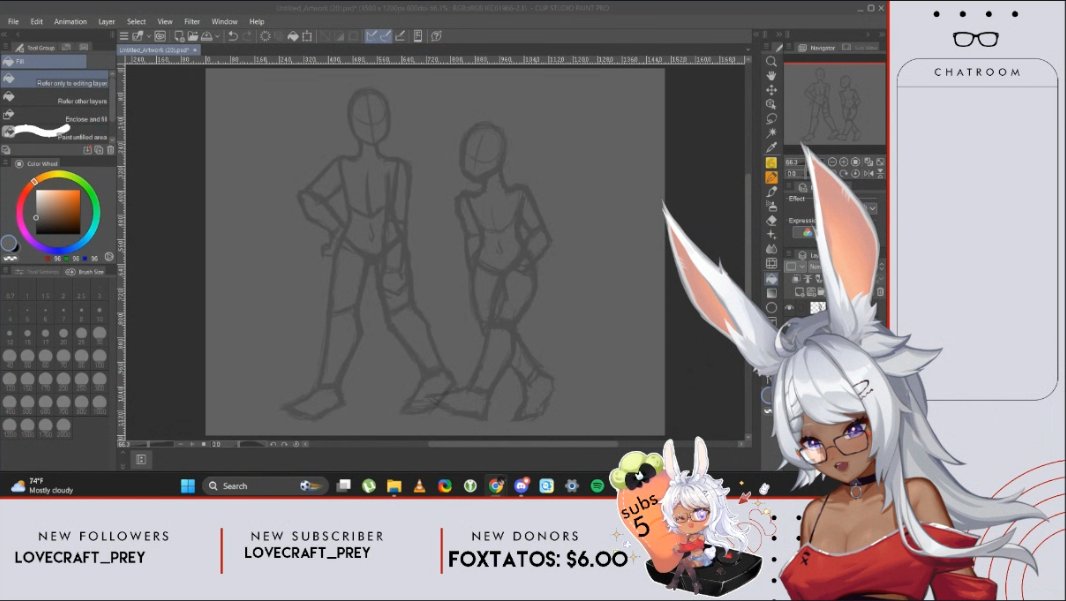Select the Fill bucket tool in toolbar

pyautogui.click(x=771, y=279)
